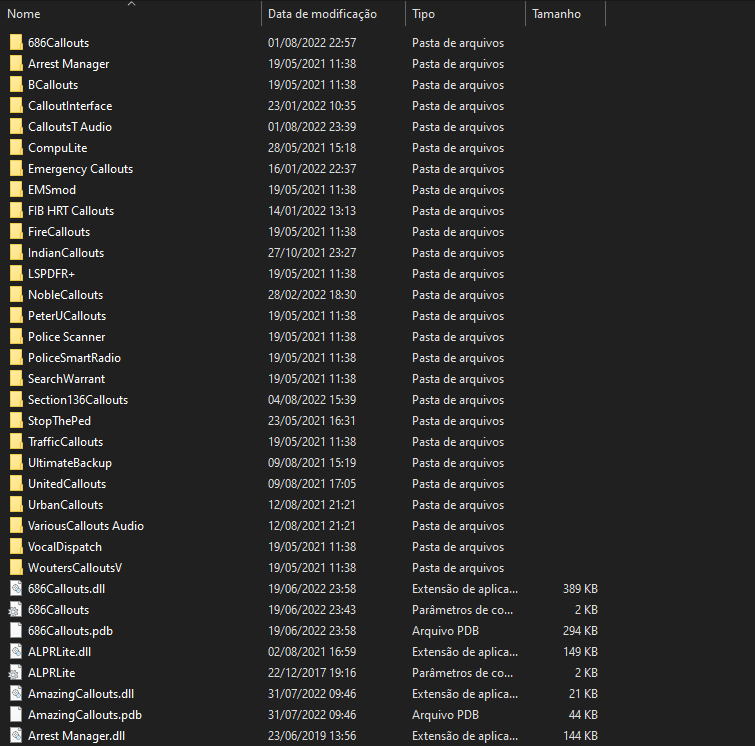Image resolution: width=755 pixels, height=746 pixels.
Task: Click the 389 KB size value
Action: tap(580, 589)
